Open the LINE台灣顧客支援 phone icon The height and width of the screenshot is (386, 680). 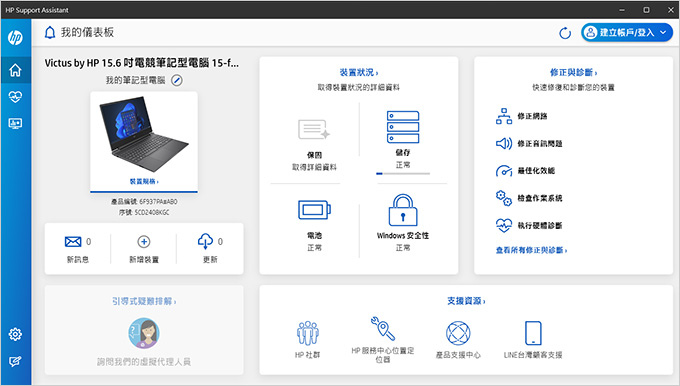click(x=533, y=333)
